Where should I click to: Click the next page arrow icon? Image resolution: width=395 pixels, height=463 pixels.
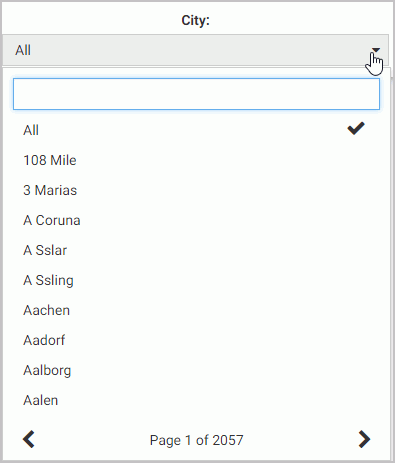(364, 439)
